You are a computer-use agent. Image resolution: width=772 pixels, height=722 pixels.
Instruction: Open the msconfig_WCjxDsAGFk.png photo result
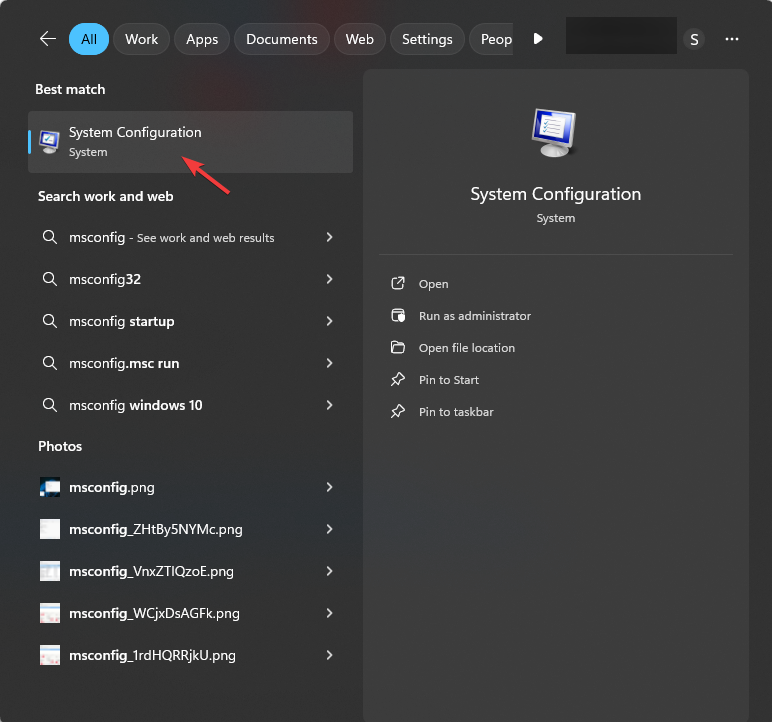point(191,613)
